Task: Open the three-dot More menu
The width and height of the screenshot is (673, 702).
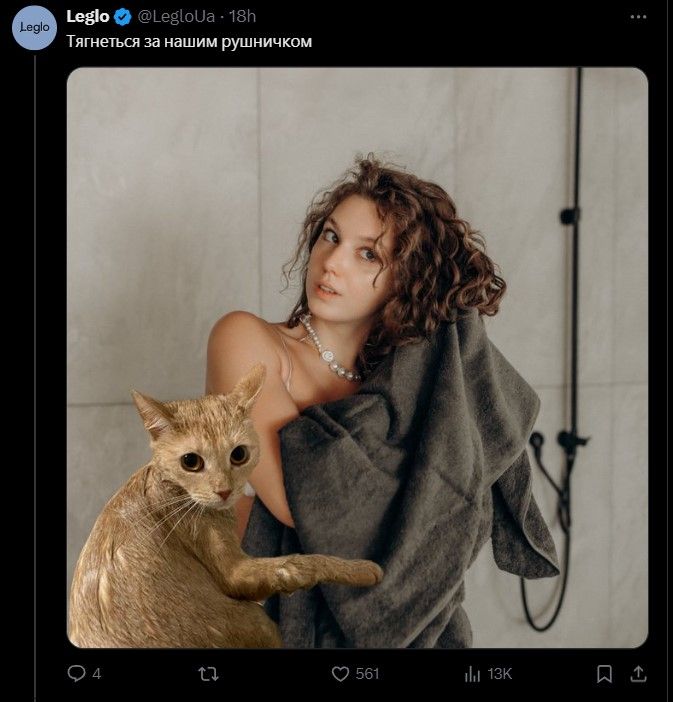Action: [638, 17]
